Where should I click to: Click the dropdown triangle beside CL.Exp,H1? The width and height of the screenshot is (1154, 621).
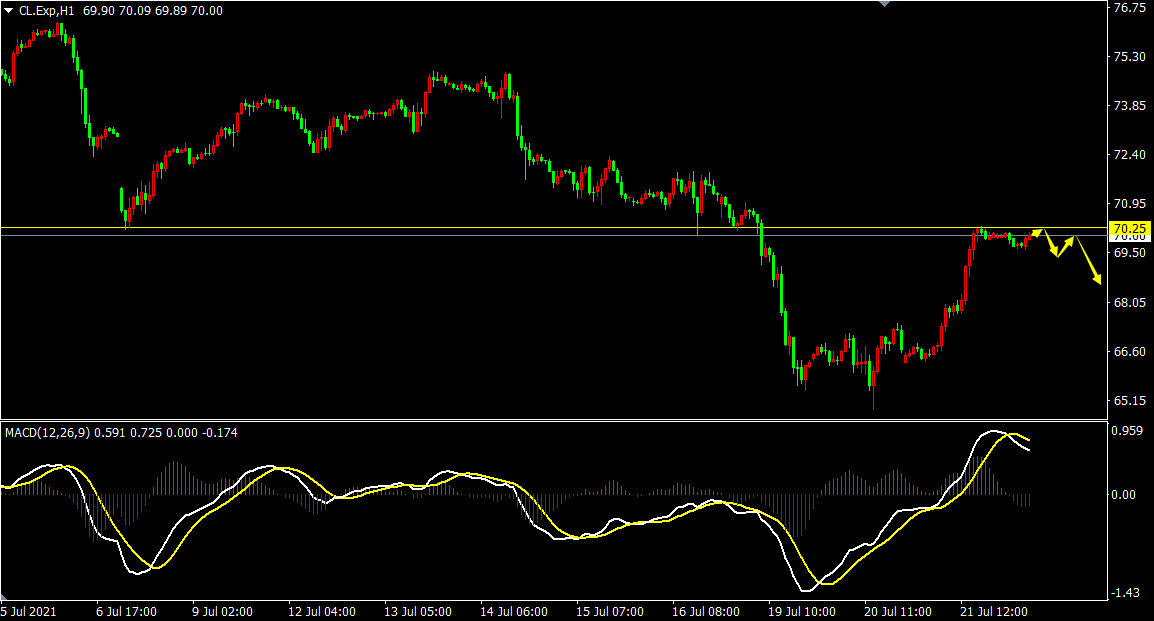coord(9,11)
